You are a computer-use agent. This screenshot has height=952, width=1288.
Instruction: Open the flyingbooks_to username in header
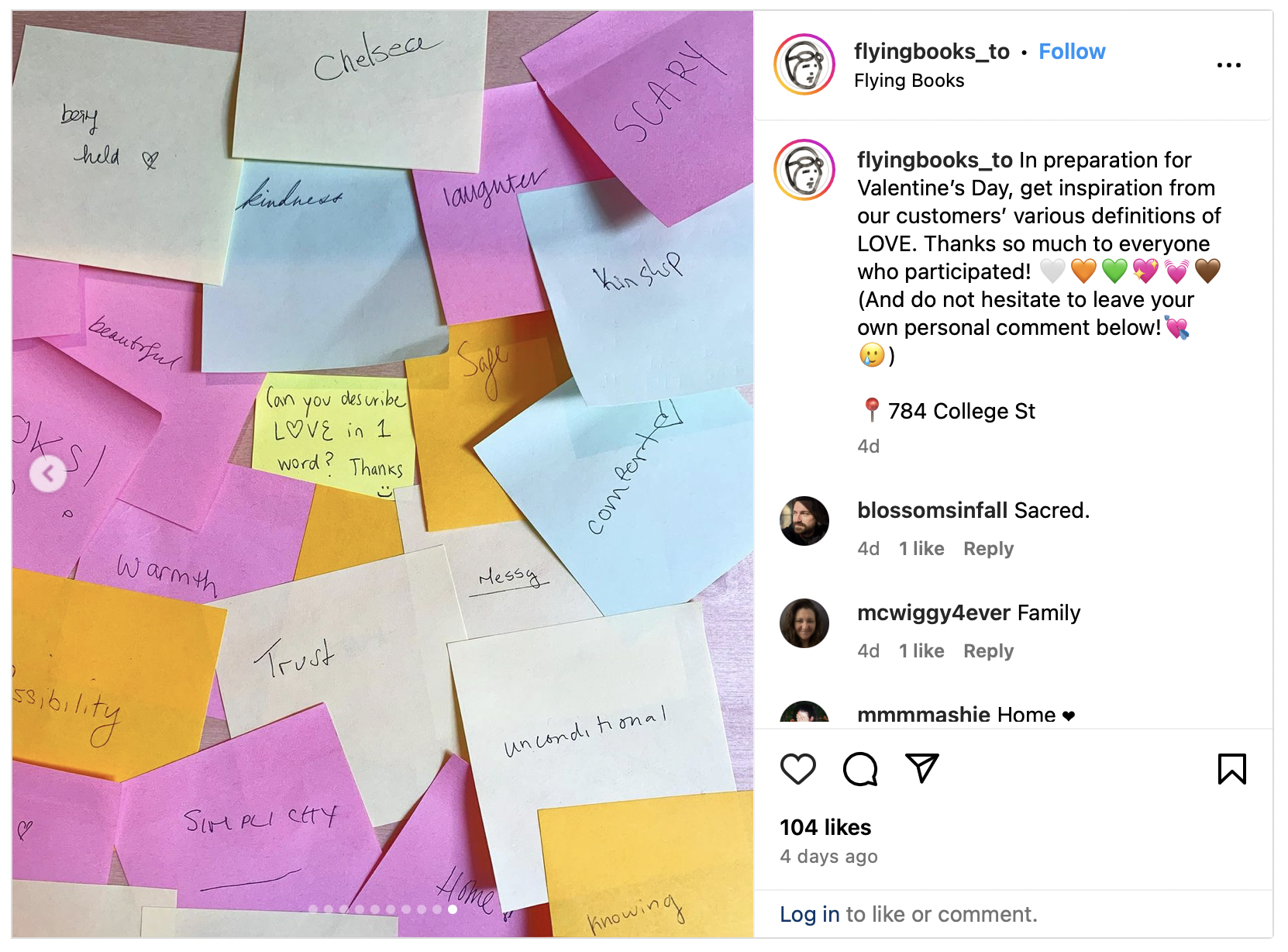pos(932,51)
